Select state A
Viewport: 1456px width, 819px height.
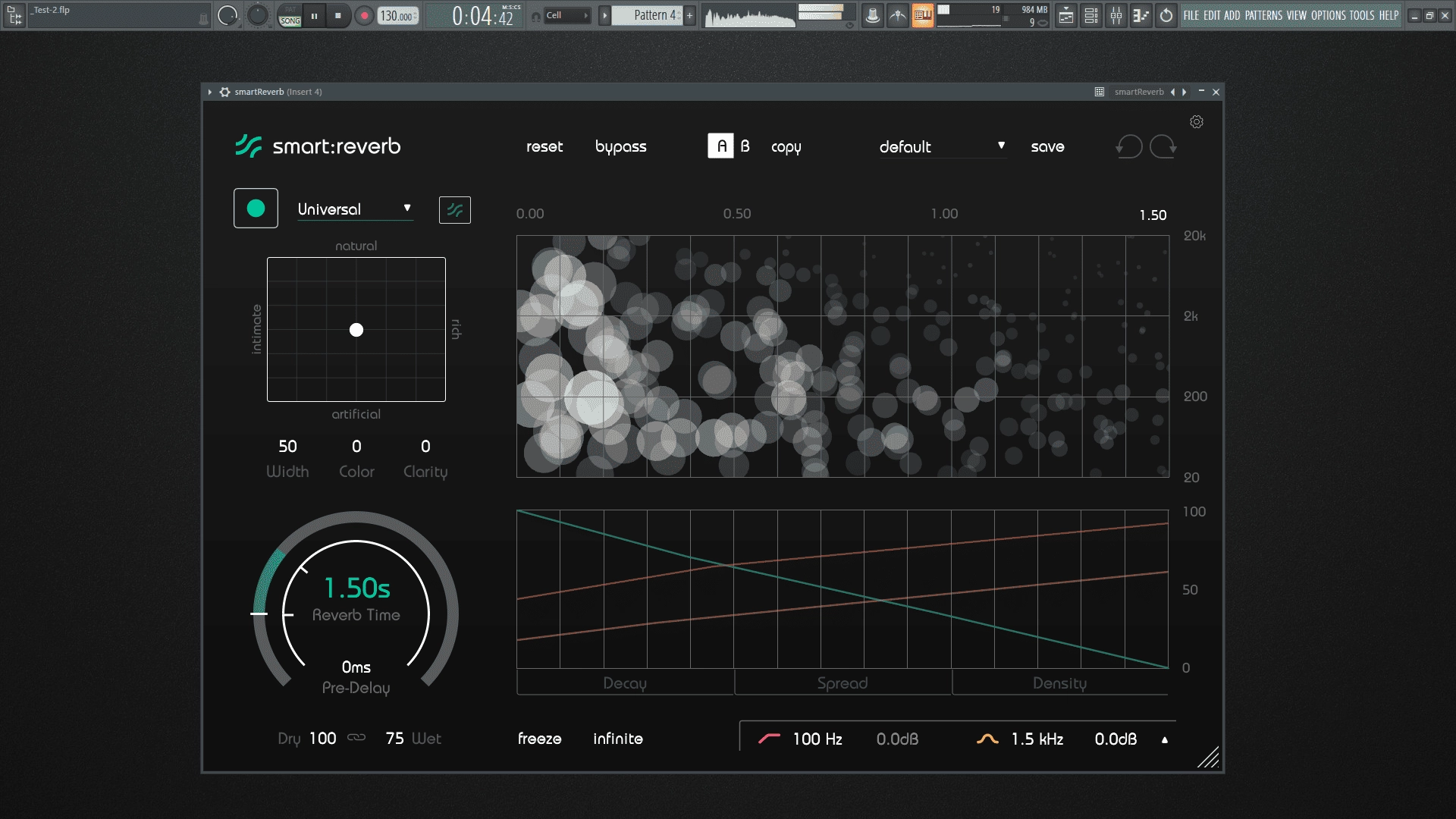pyautogui.click(x=720, y=146)
